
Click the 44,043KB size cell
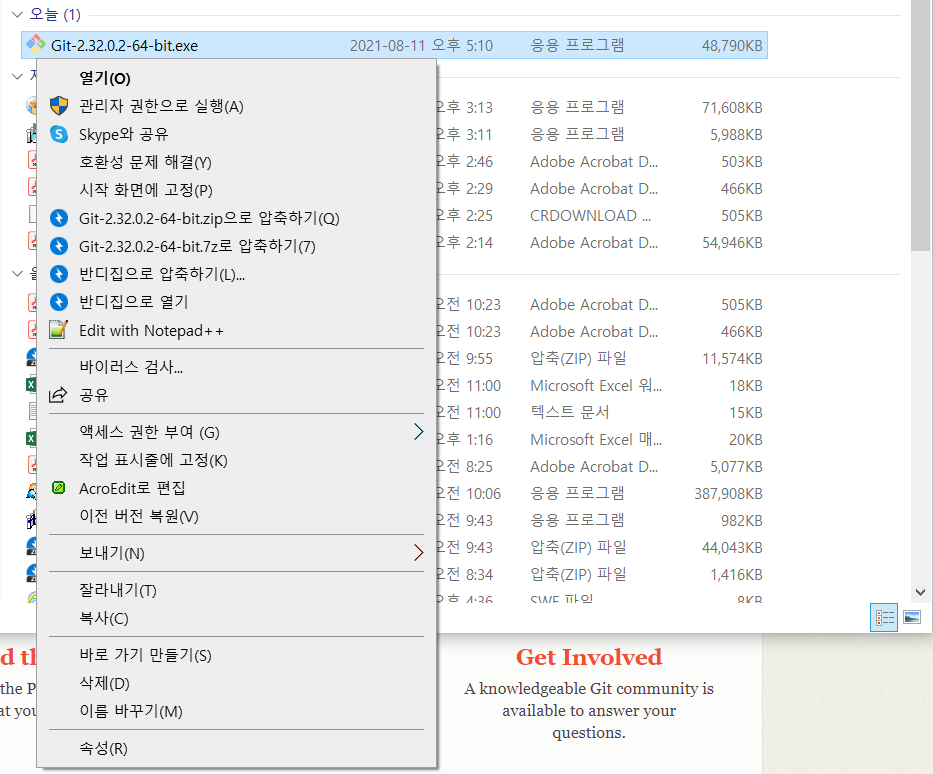(732, 547)
